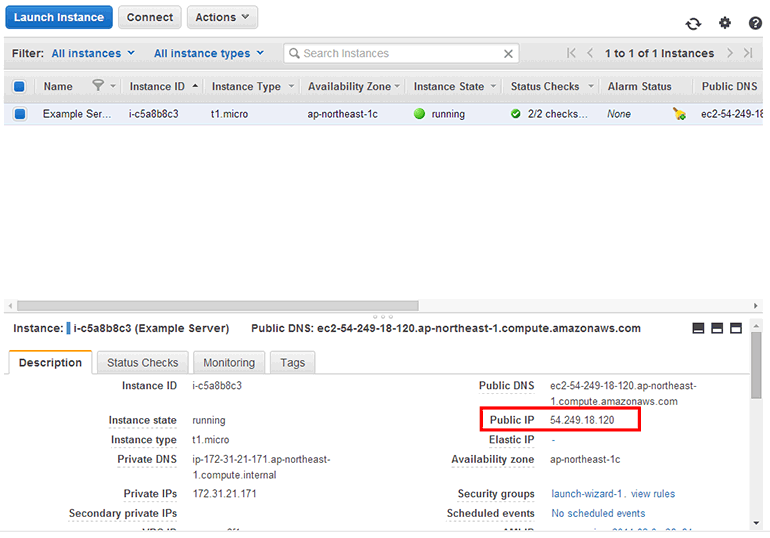Viewport: 770px width, 538px height.
Task: Open the launch-wizard-1 security group link
Action: pos(587,494)
